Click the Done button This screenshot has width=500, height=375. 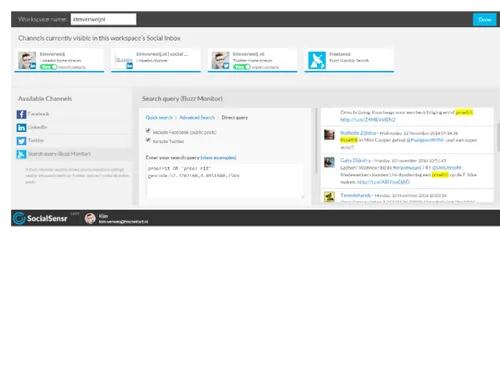tap(485, 19)
